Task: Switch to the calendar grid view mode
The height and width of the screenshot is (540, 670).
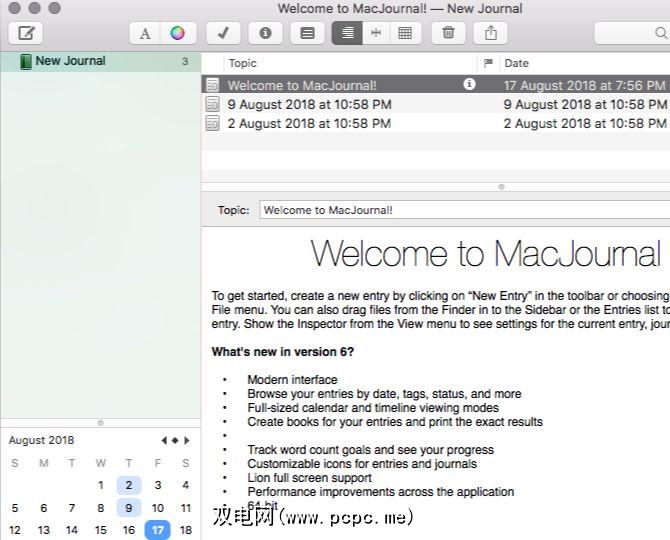Action: pyautogui.click(x=405, y=33)
